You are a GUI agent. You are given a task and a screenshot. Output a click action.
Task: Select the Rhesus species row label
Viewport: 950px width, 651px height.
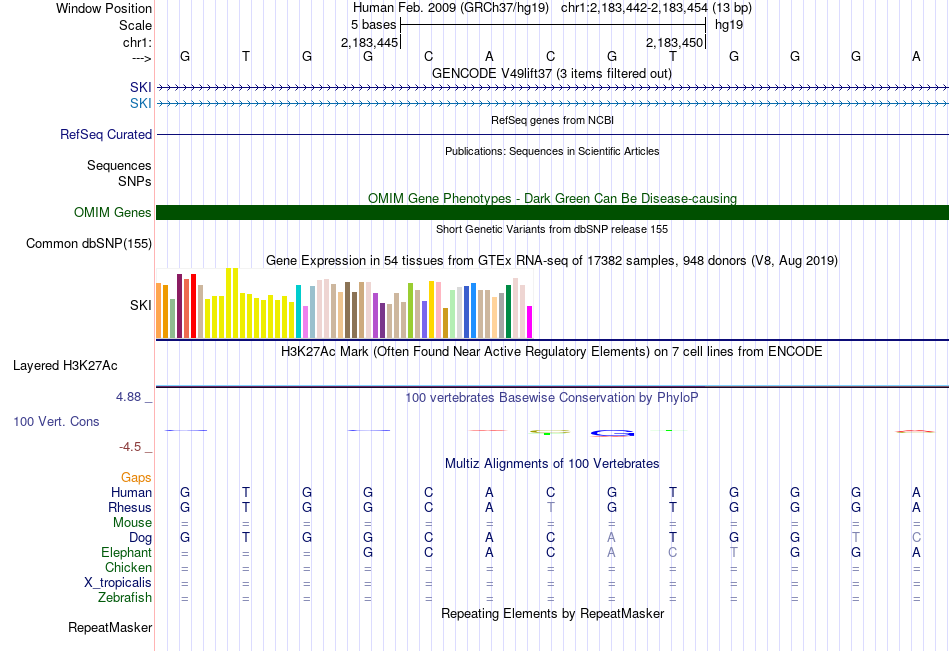point(130,507)
